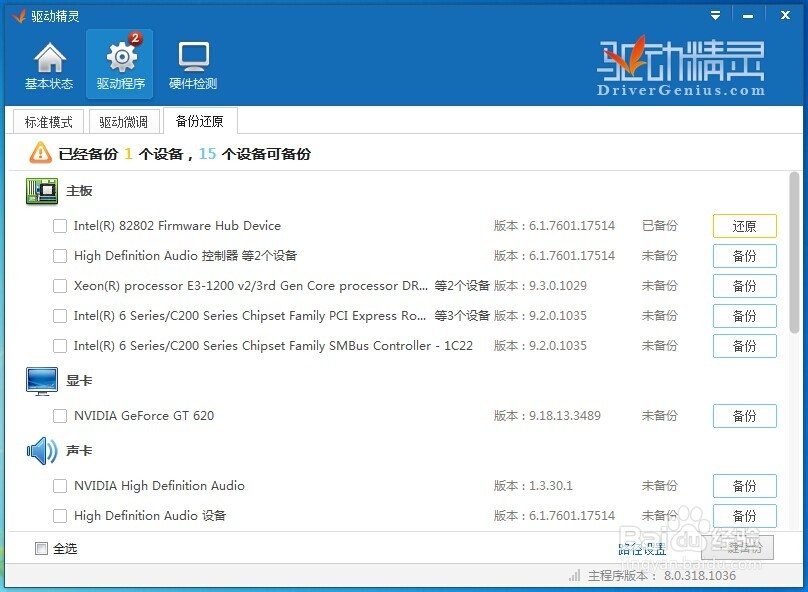Click the DriverGenius.com brand logo
The width and height of the screenshot is (808, 592).
(681, 67)
